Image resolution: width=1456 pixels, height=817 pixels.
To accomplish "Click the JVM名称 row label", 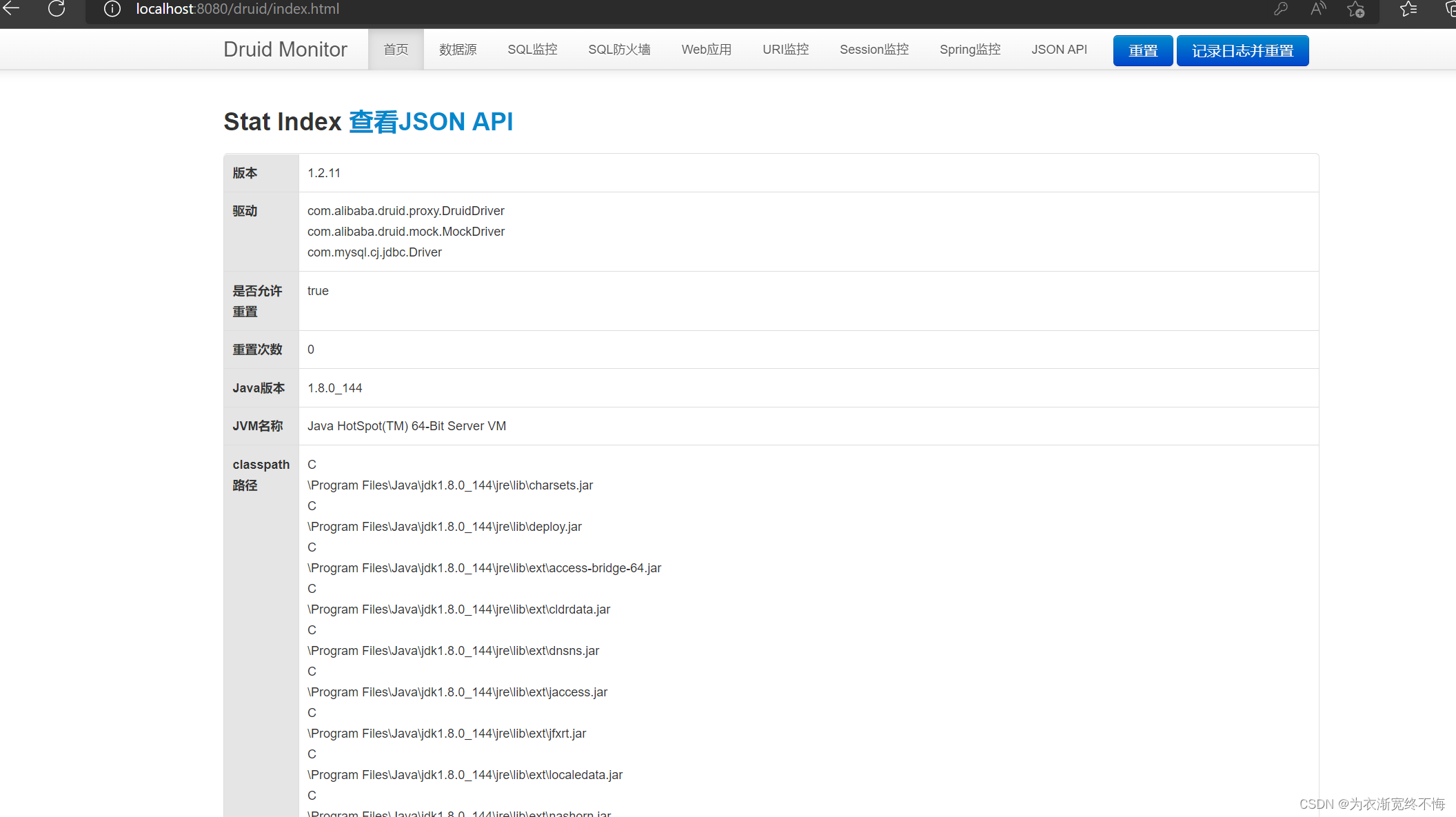I will click(258, 426).
